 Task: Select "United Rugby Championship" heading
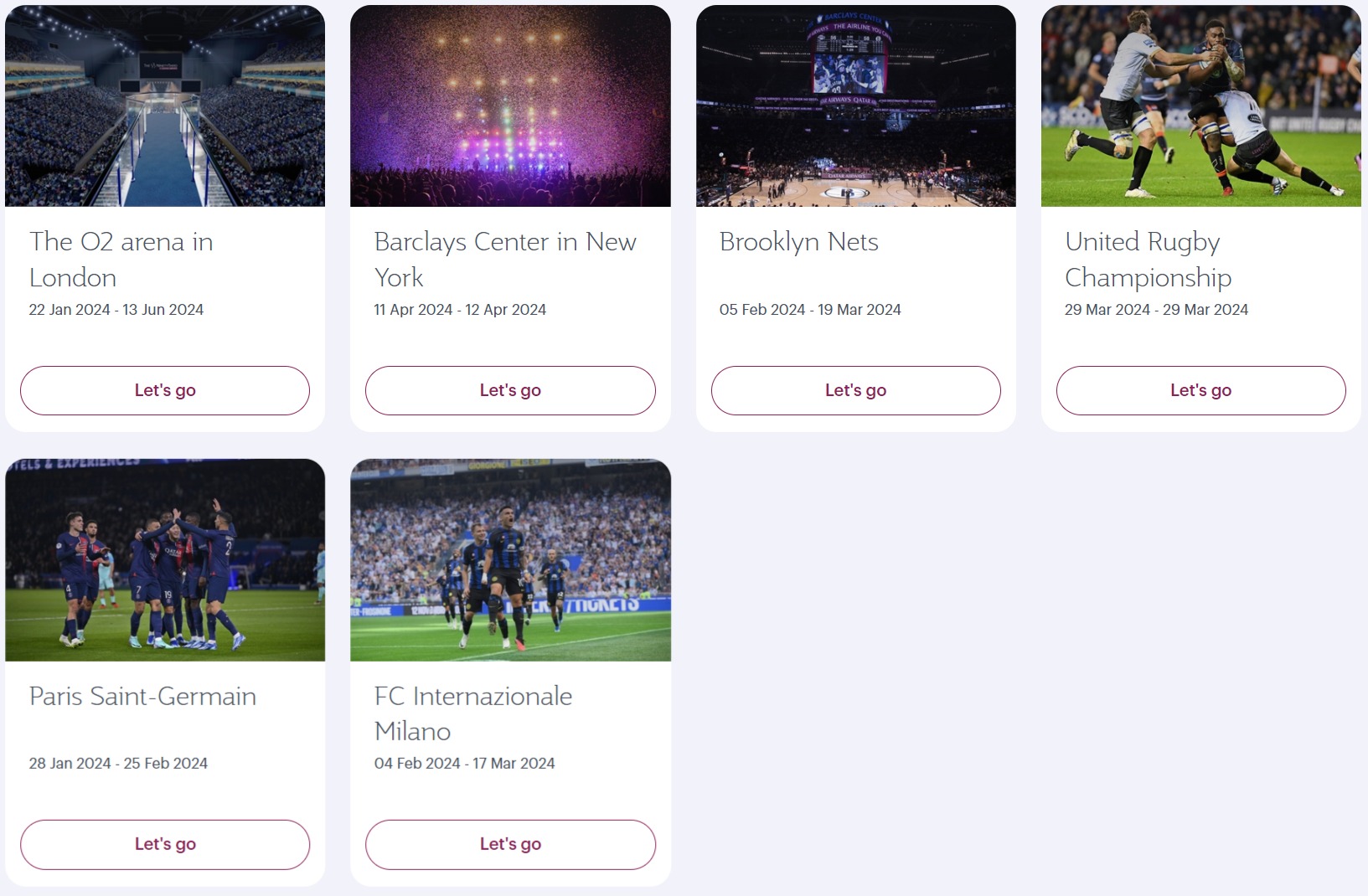(x=1148, y=260)
